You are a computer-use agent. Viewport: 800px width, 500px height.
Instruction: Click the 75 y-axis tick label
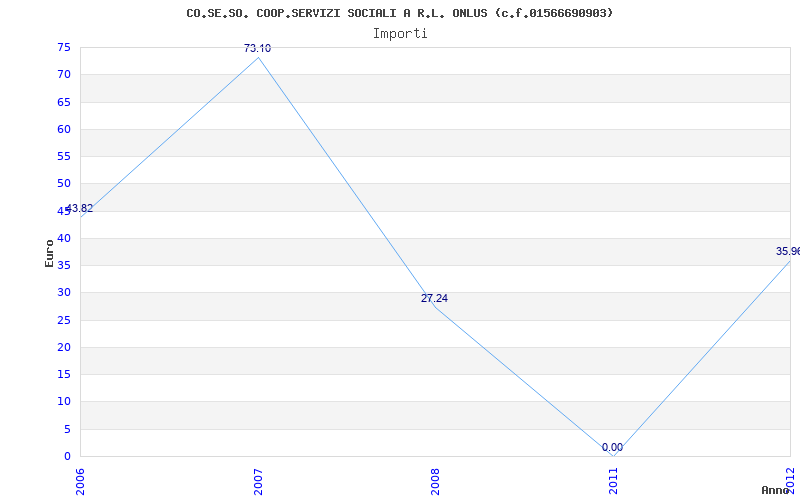(64, 47)
